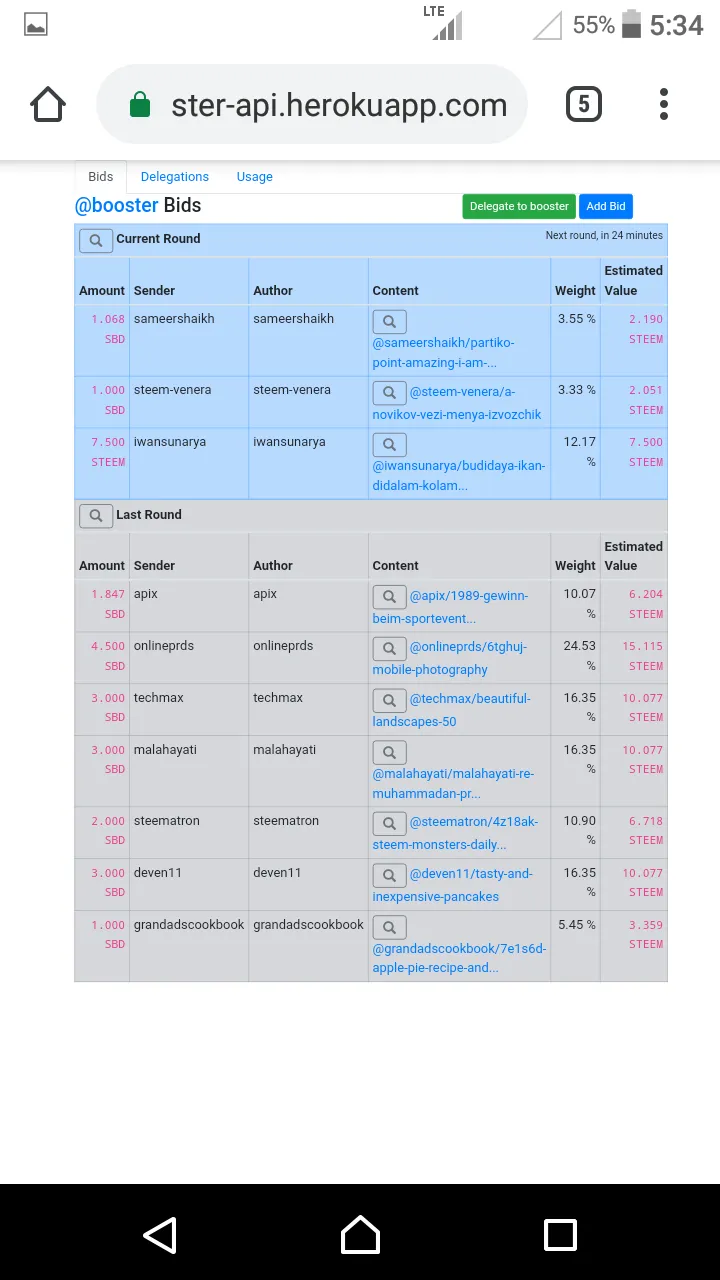The image size is (720, 1280).
Task: Tap the green secure padlock icon
Action: tap(140, 104)
